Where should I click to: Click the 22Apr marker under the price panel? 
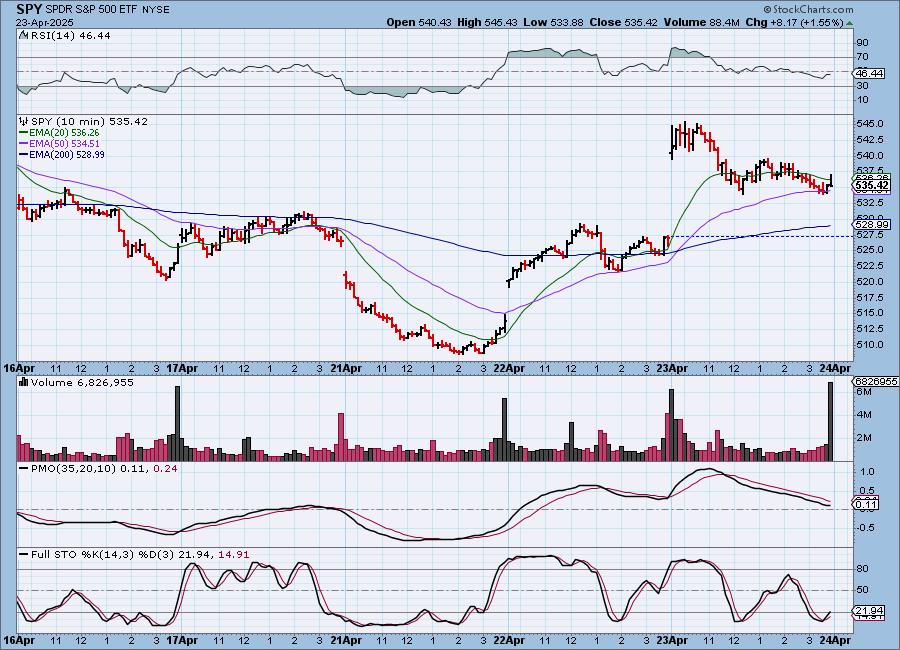pyautogui.click(x=509, y=368)
